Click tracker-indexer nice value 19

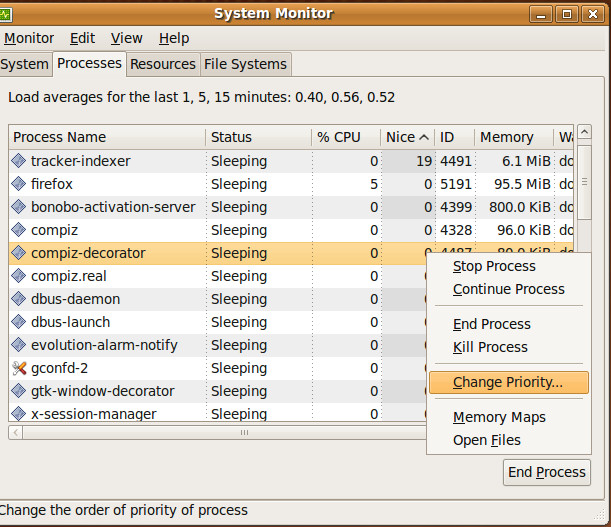424,161
